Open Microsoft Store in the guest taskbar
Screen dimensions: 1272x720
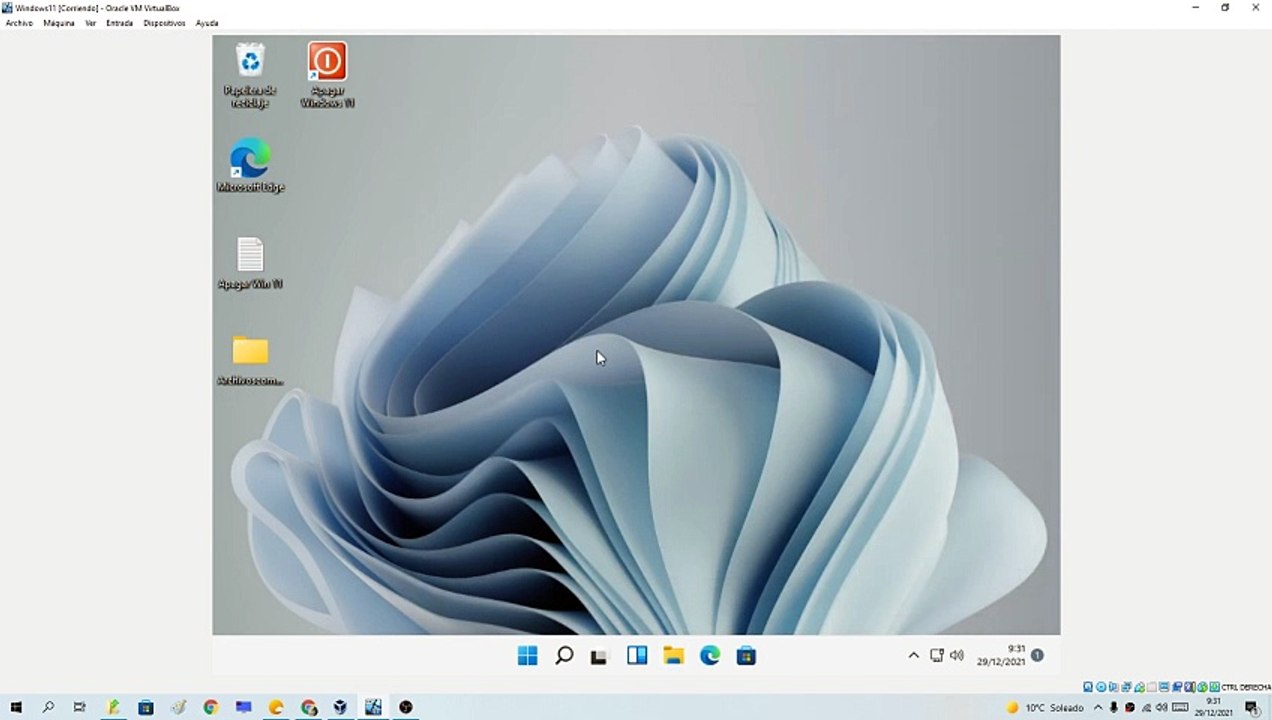click(x=746, y=656)
